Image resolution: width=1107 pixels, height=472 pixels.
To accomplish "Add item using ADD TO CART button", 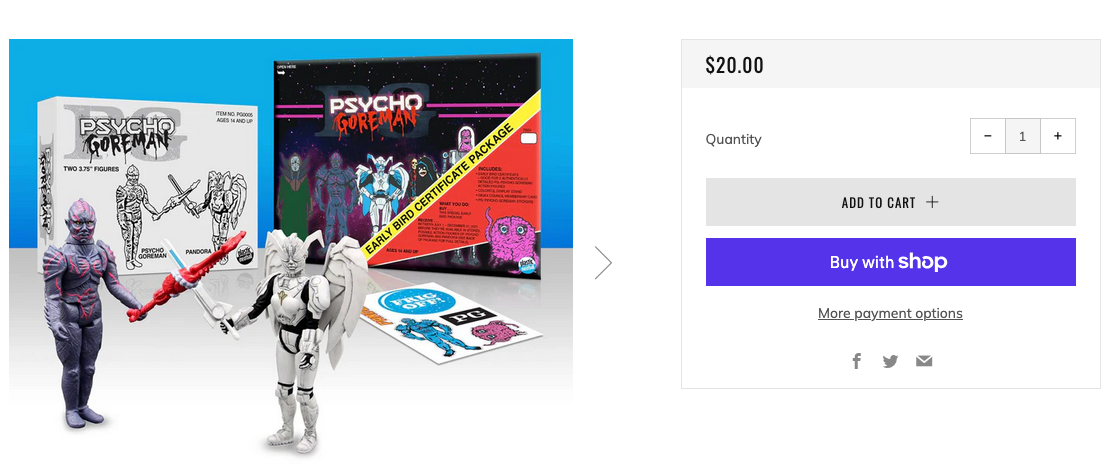I will tap(890, 202).
